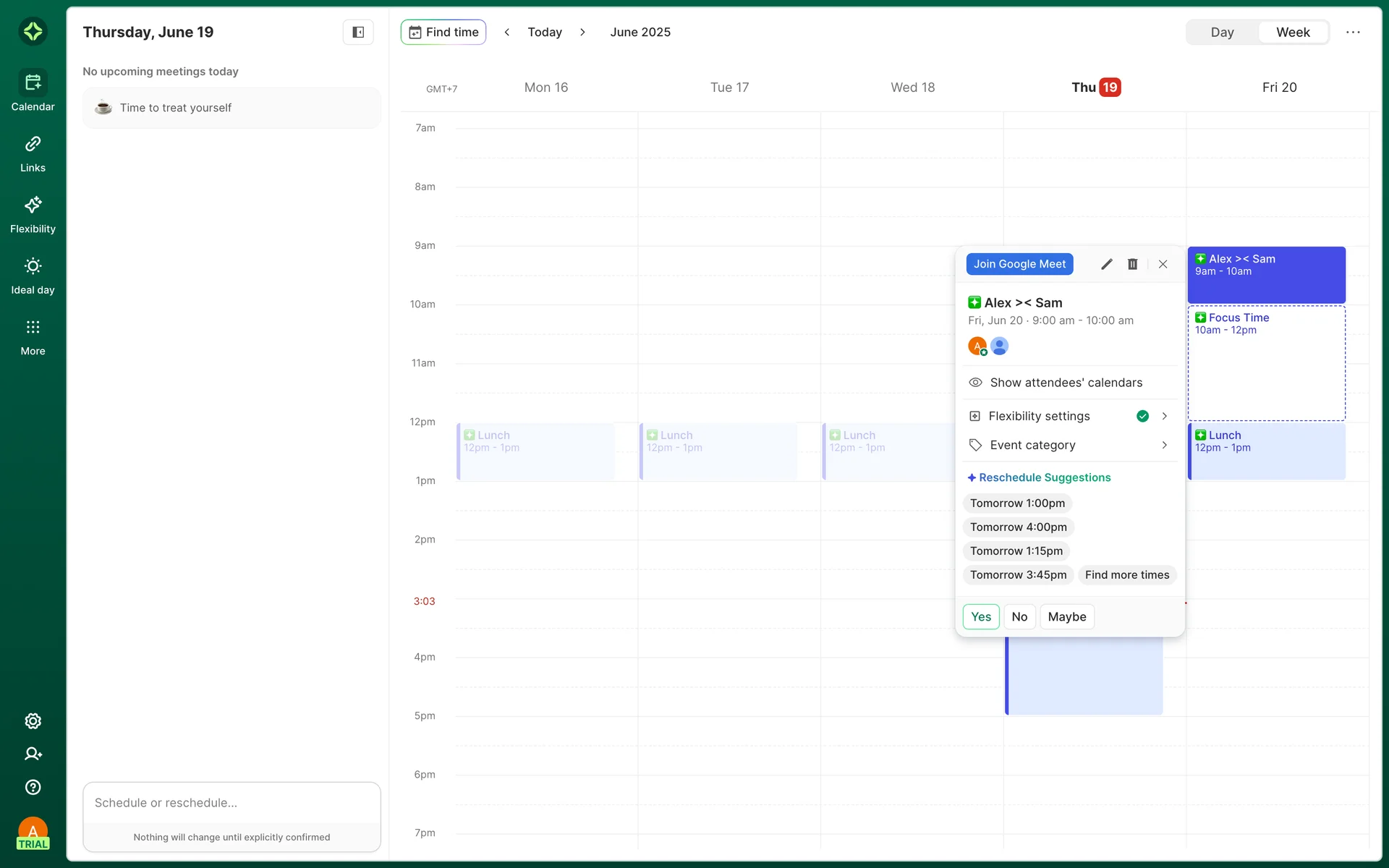Expand Event category options
Viewport: 1389px width, 868px height.
pos(1164,445)
